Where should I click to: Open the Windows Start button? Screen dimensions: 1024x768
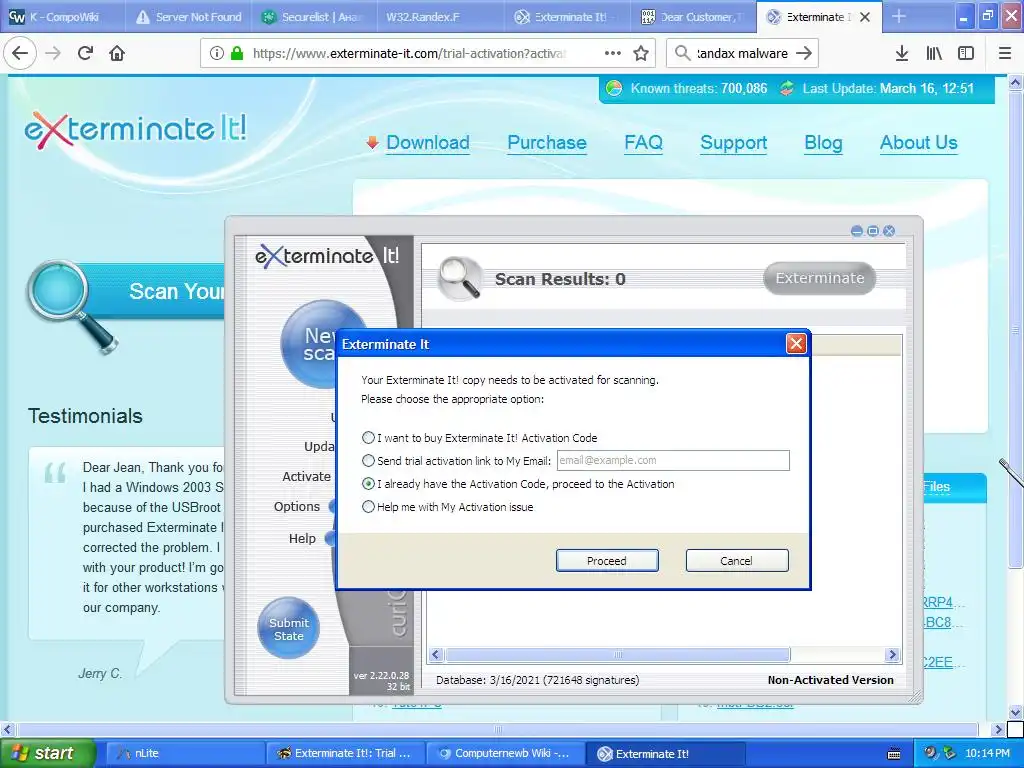click(x=47, y=753)
